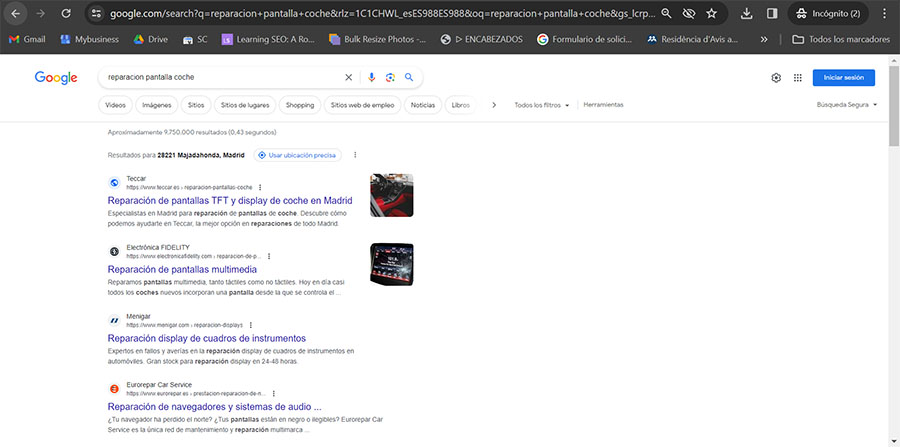Screen dimensions: 900x447
Task: Show more filter chips with arrow
Action: pos(494,105)
